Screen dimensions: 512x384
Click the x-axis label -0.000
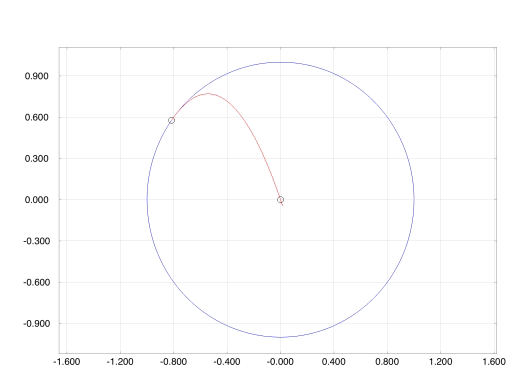[x=280, y=362]
